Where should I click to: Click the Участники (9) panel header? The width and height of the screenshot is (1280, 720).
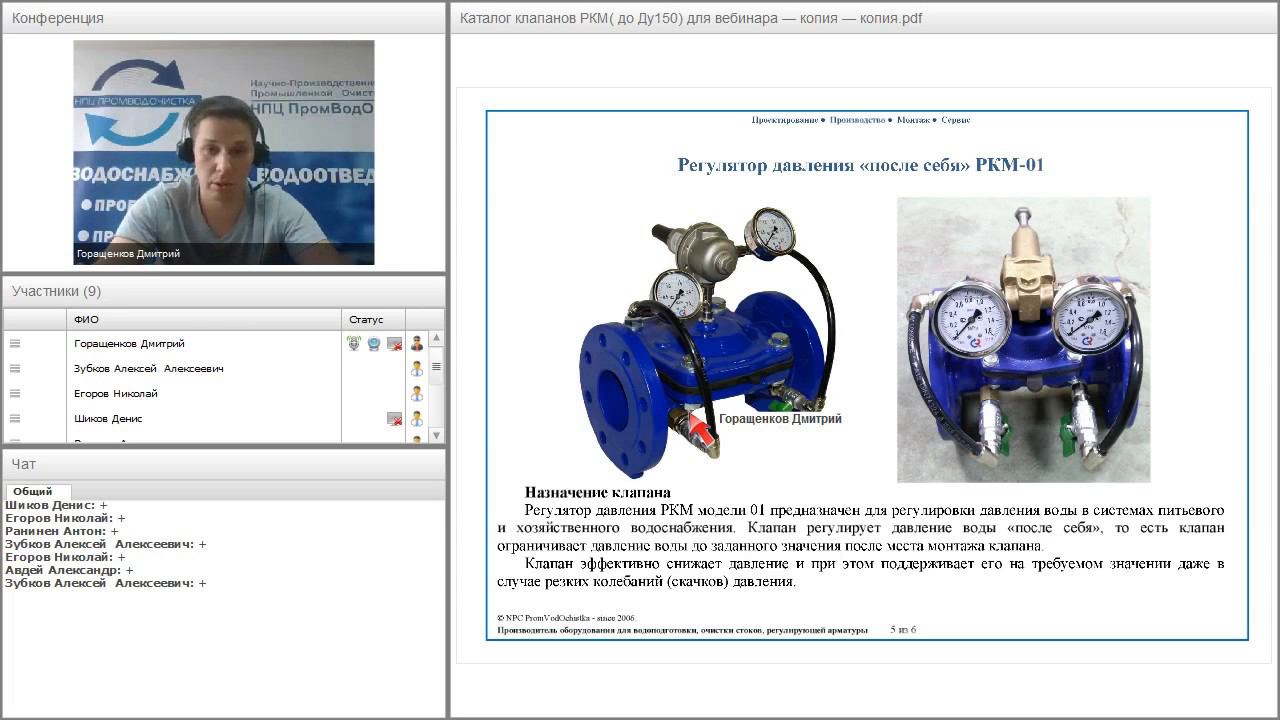pos(224,291)
